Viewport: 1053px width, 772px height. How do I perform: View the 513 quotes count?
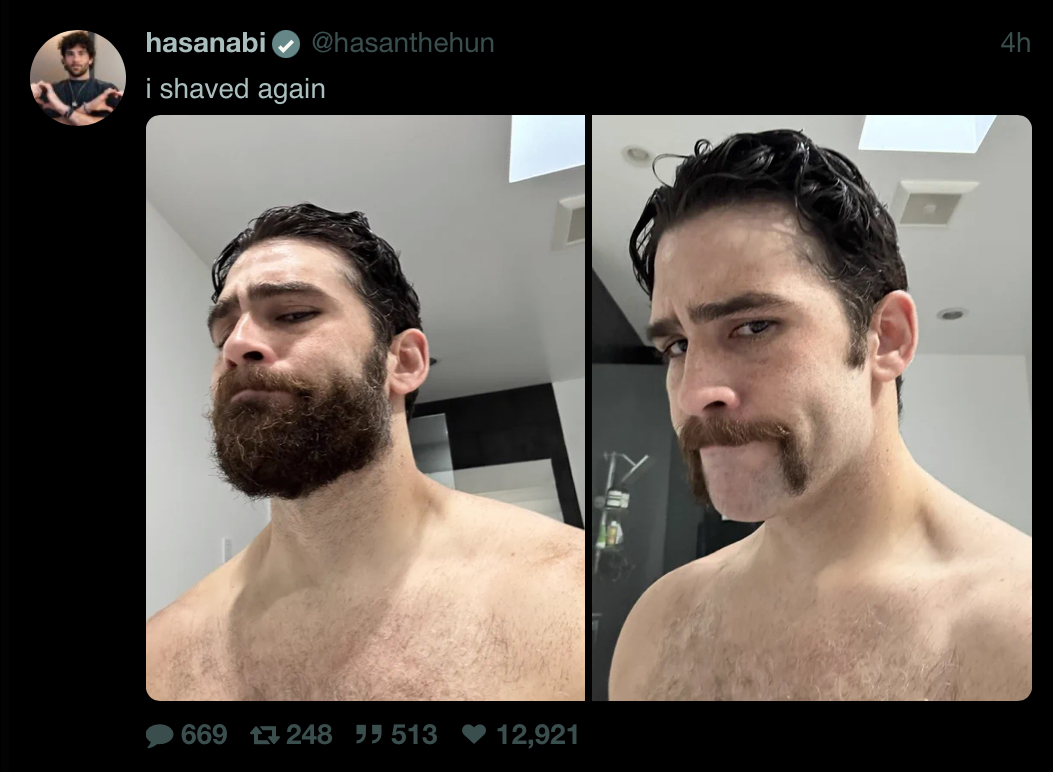coord(414,734)
